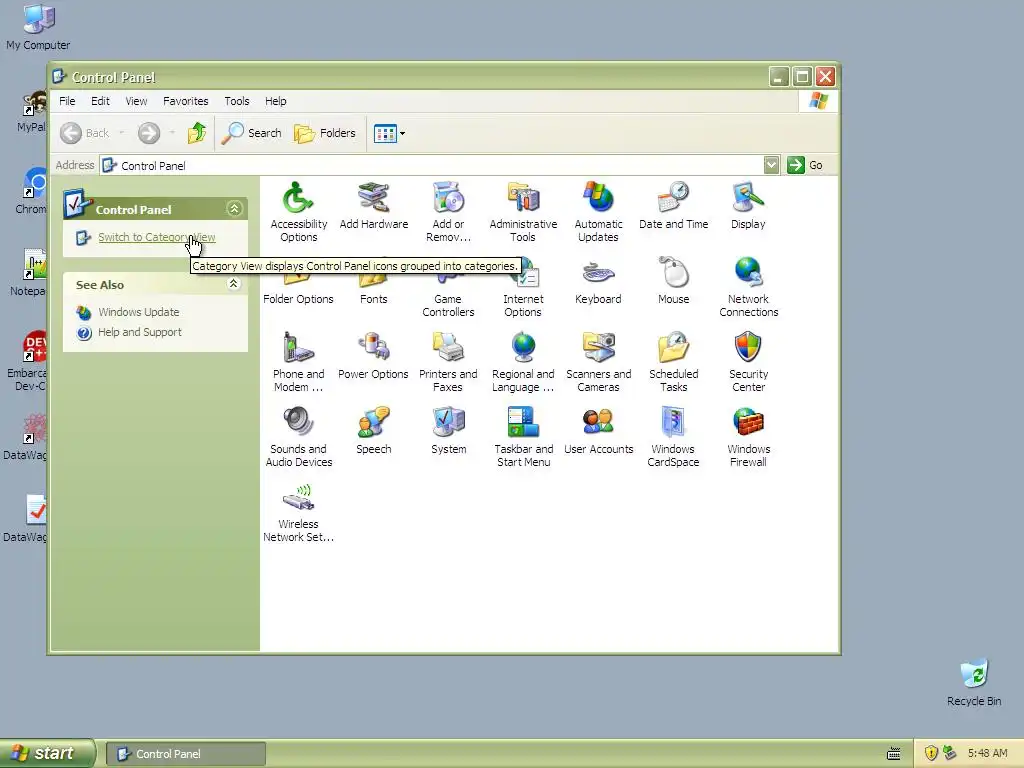Image resolution: width=1024 pixels, height=768 pixels.
Task: Click the Up folder toolbar button
Action: (x=197, y=133)
